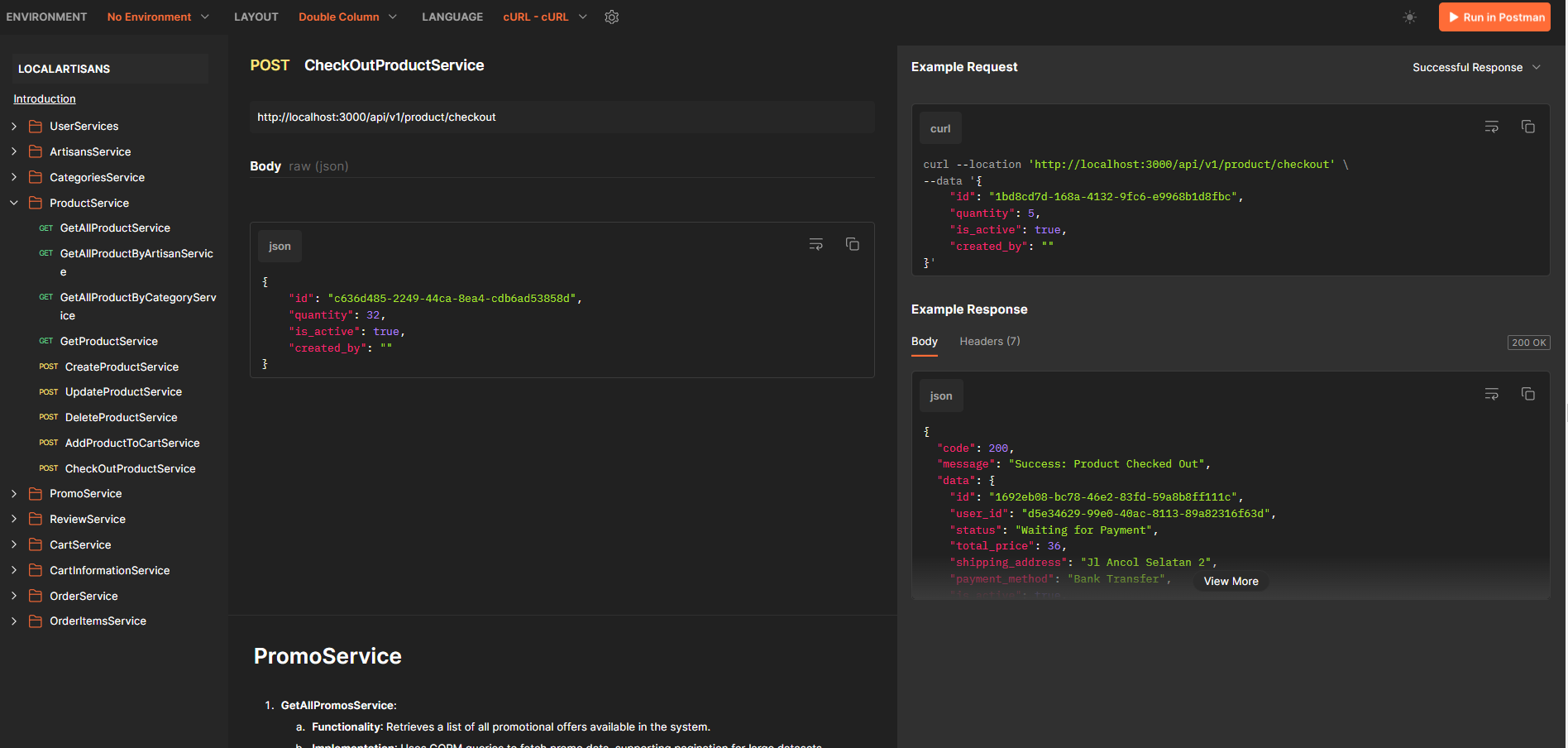This screenshot has width=1568, height=748.
Task: Open the Double Column layout dropdown
Action: [x=347, y=17]
